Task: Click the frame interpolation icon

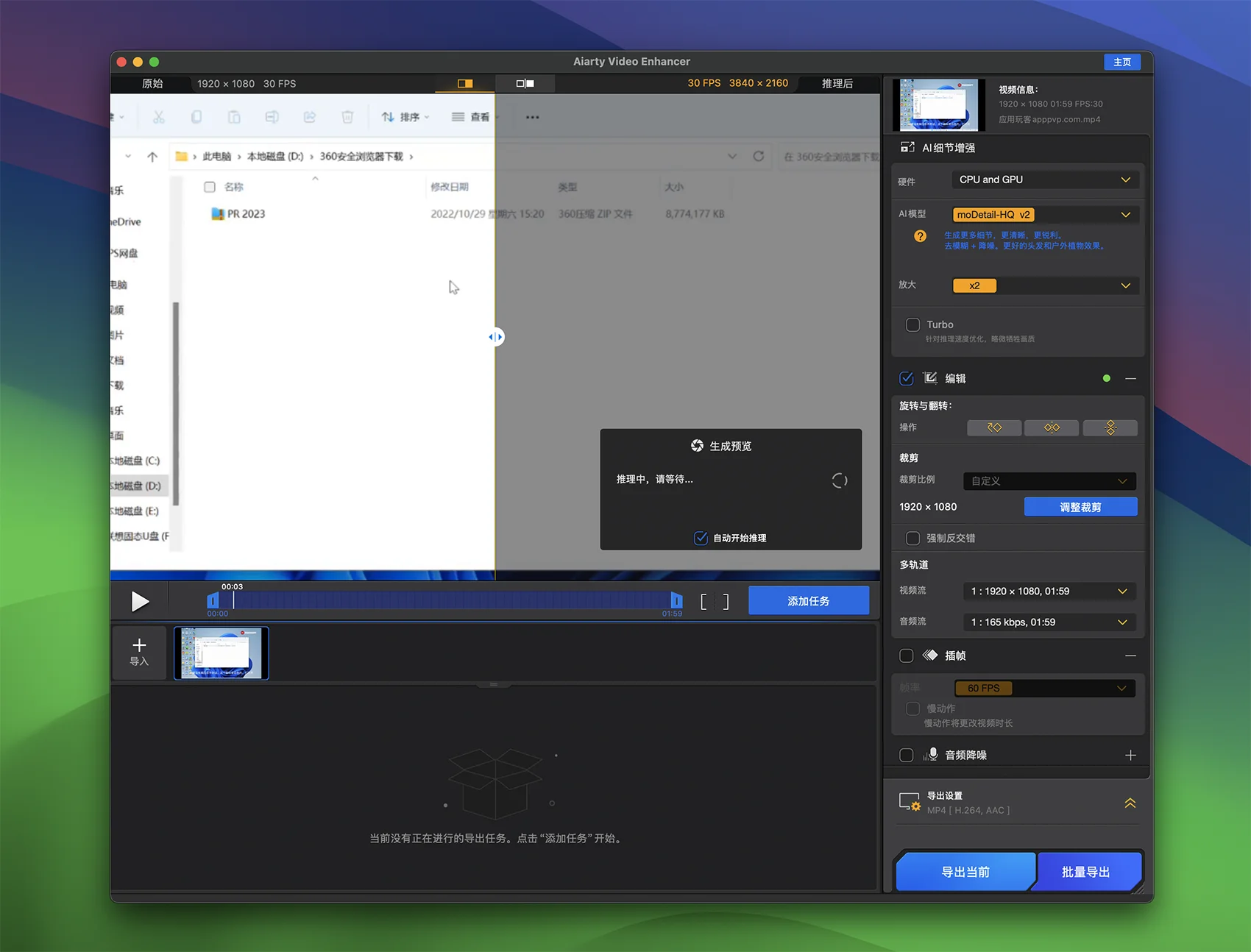Action: tap(930, 655)
